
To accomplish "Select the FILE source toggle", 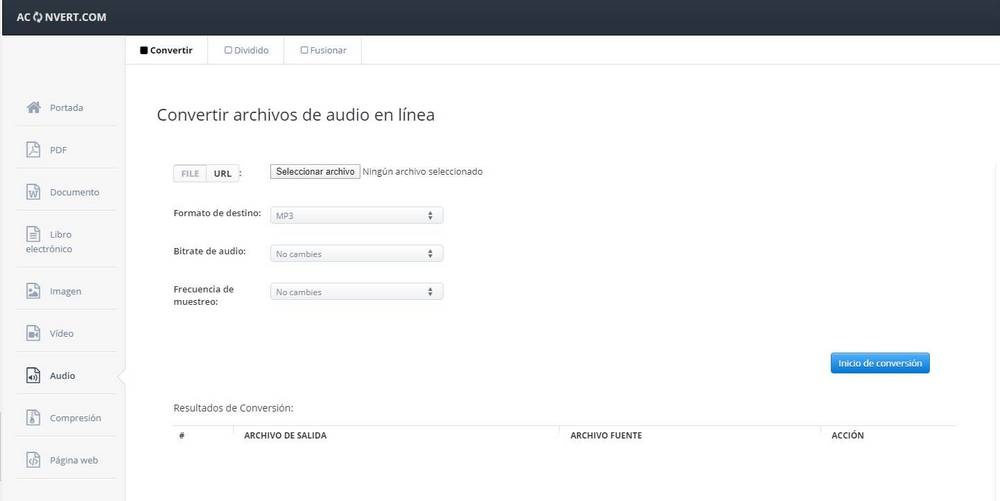I will 190,173.
